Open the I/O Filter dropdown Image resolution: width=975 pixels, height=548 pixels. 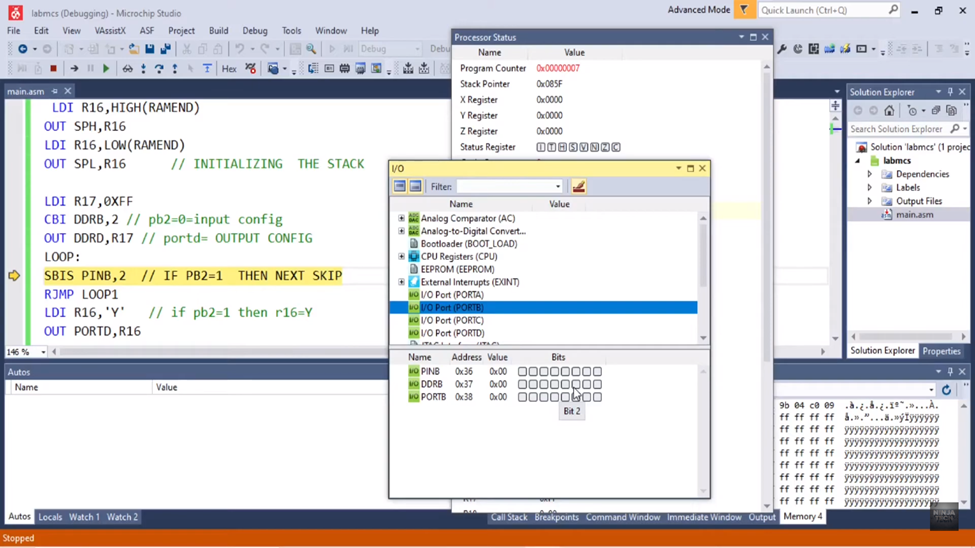pos(558,187)
